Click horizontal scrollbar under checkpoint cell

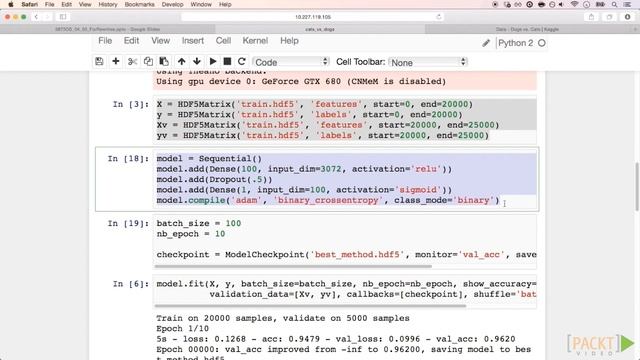pyautogui.click(x=293, y=267)
